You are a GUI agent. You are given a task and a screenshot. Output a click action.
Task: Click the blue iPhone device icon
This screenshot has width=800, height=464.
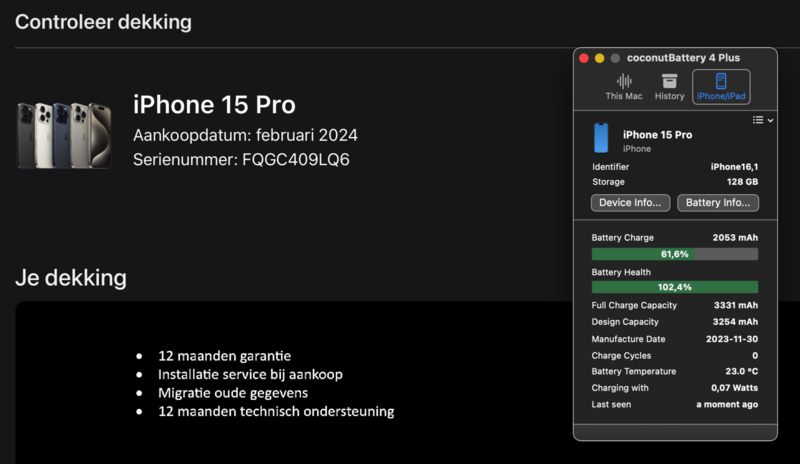(x=601, y=138)
